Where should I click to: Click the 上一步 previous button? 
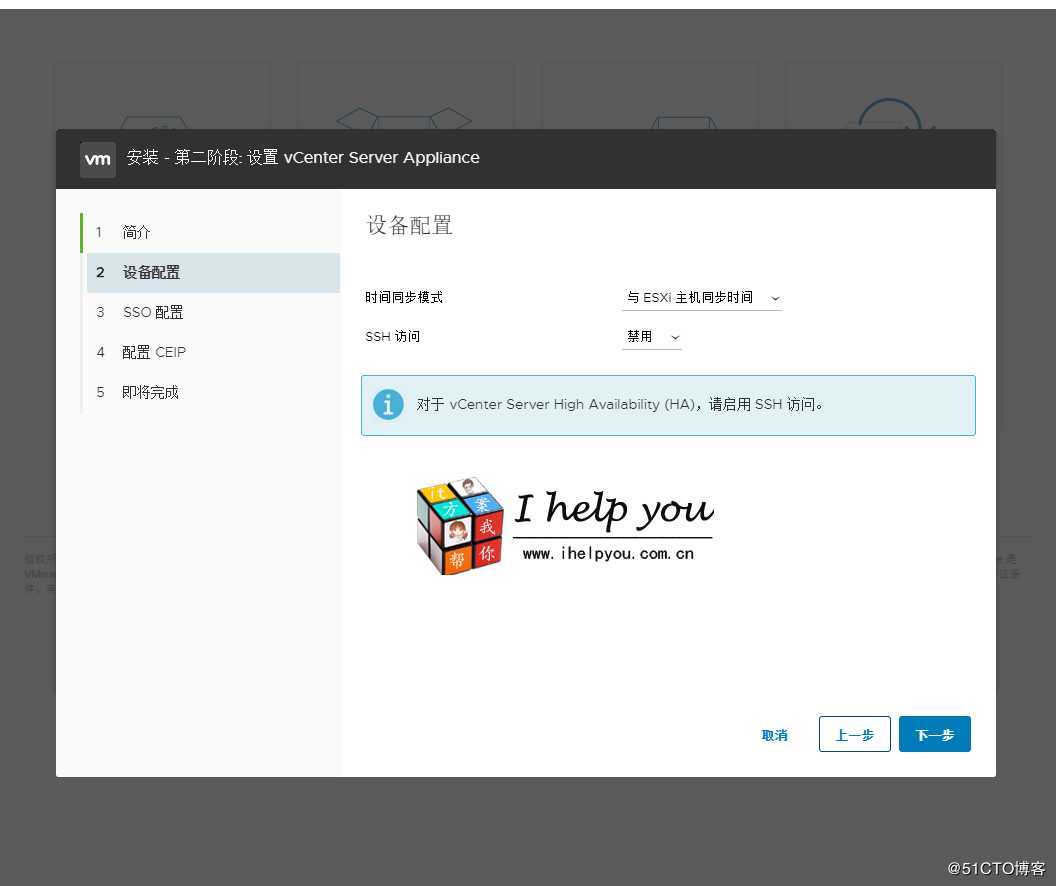point(855,735)
